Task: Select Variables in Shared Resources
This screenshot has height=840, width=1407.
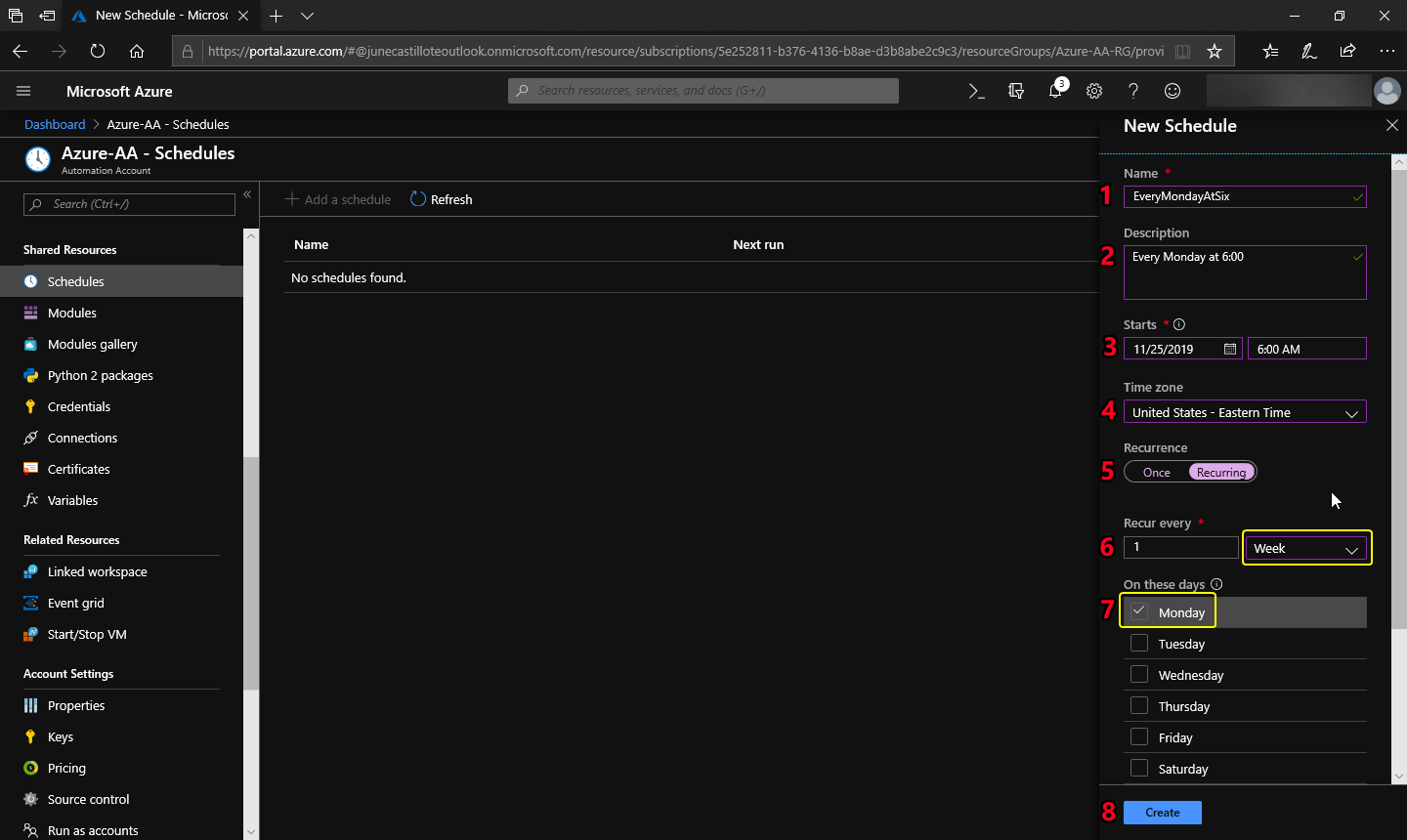Action: pos(72,500)
